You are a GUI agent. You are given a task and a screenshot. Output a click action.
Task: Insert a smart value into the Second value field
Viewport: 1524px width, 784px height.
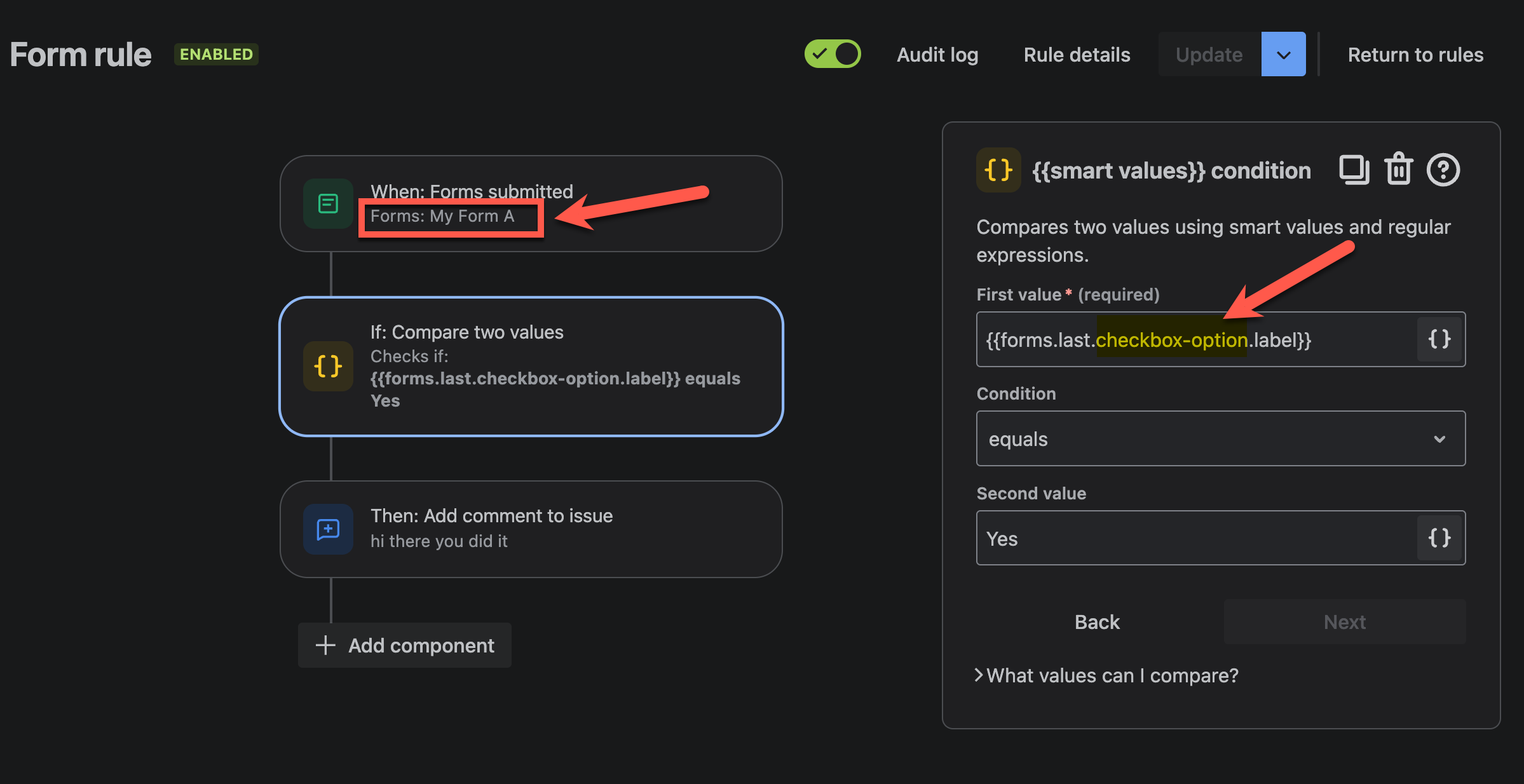pos(1439,537)
